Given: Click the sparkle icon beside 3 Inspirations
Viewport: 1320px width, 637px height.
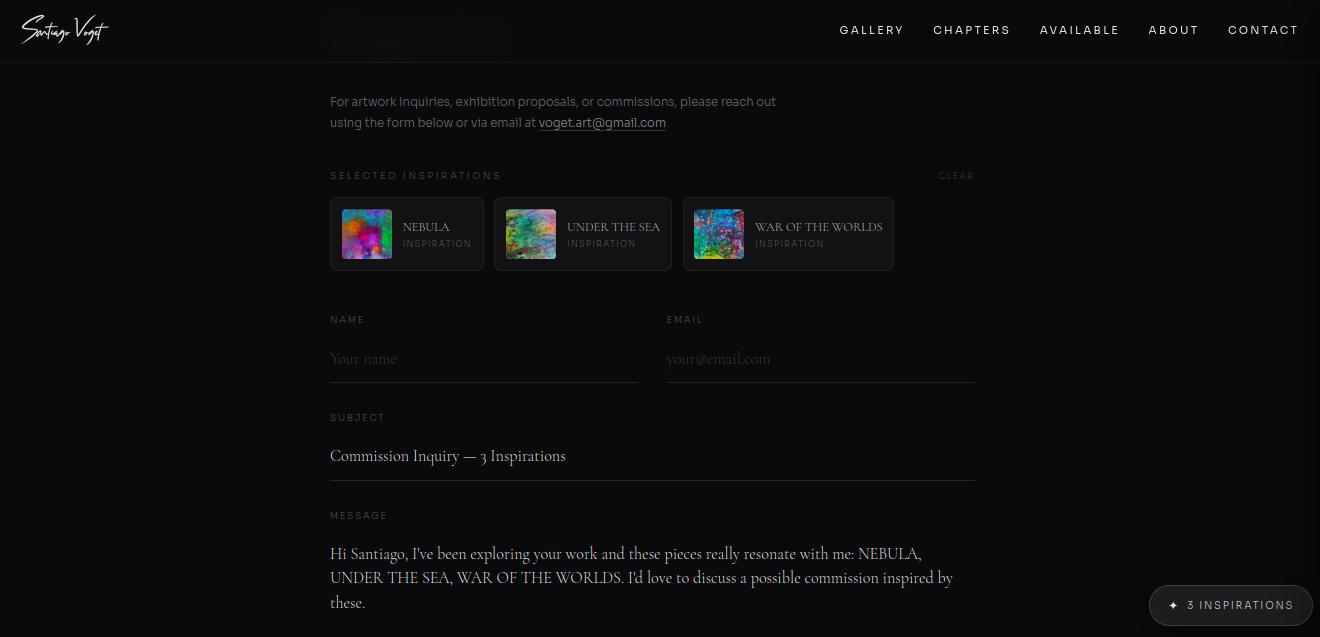Looking at the screenshot, I should coord(1173,605).
